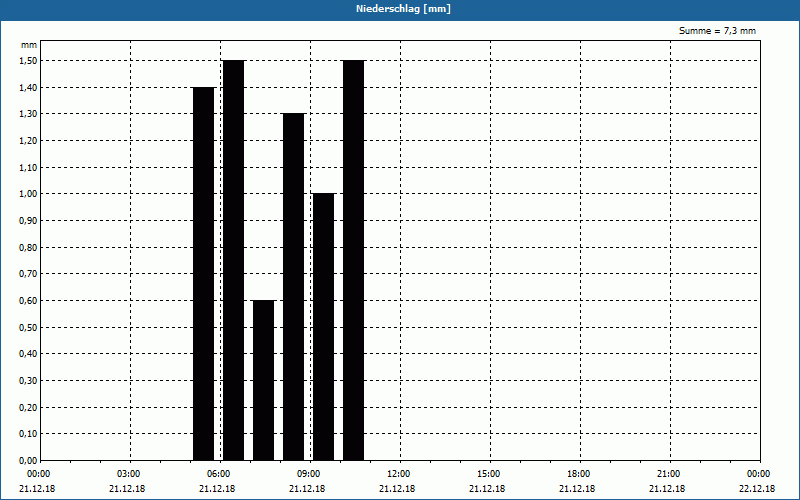
Task: Click the 21.12.18 date under 12:00
Action: click(x=397, y=489)
